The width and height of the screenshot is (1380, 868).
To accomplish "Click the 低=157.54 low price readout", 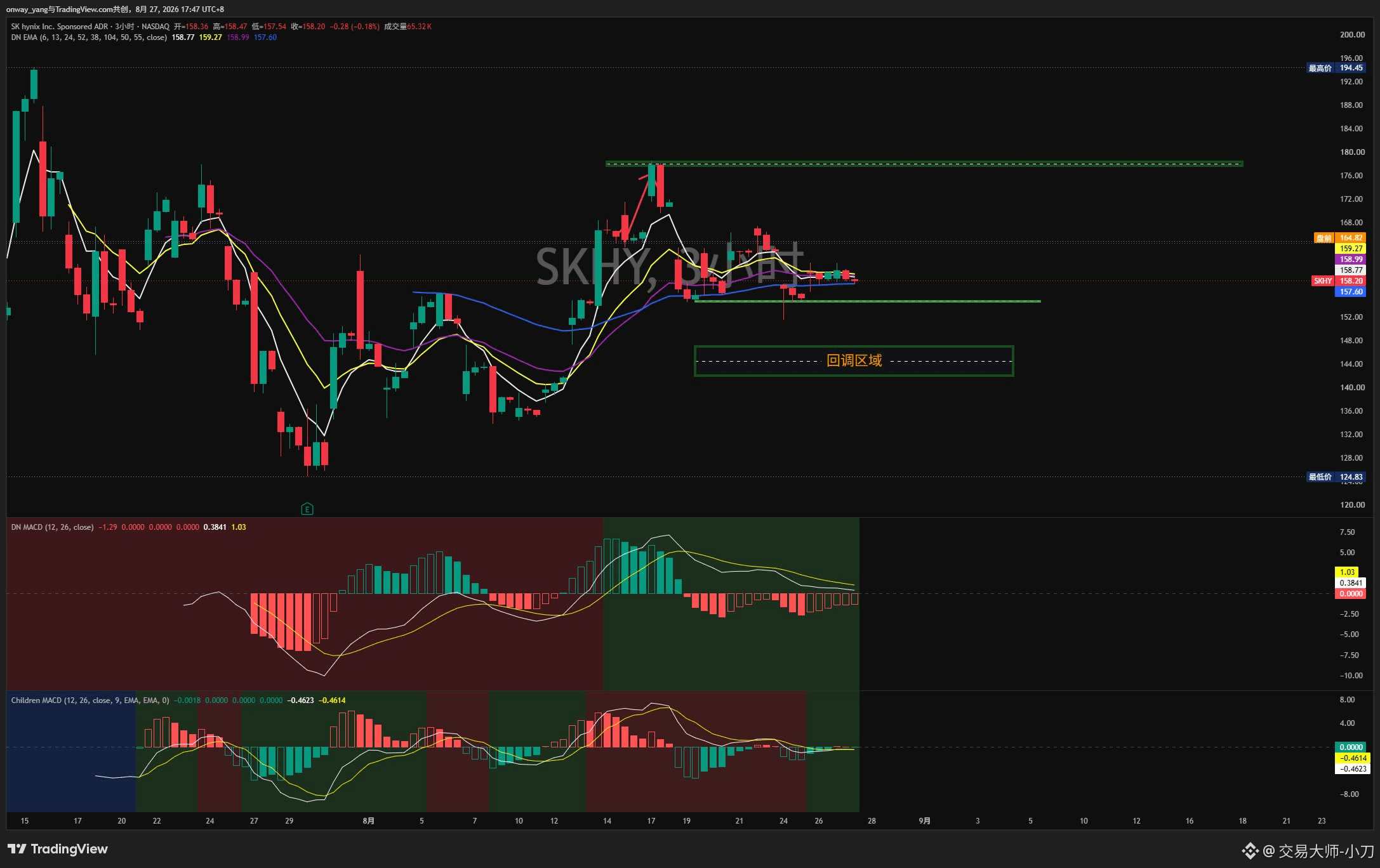I will (x=269, y=27).
